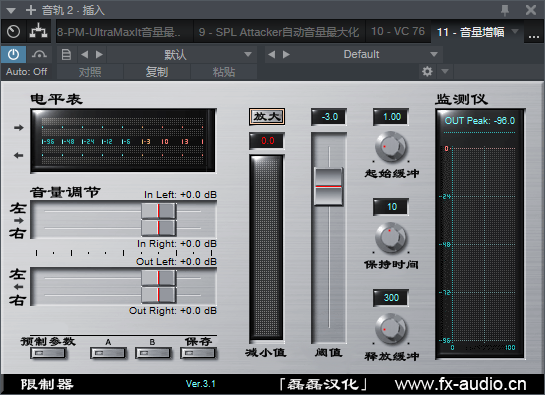Go to next preset beside 默认

tap(99, 55)
